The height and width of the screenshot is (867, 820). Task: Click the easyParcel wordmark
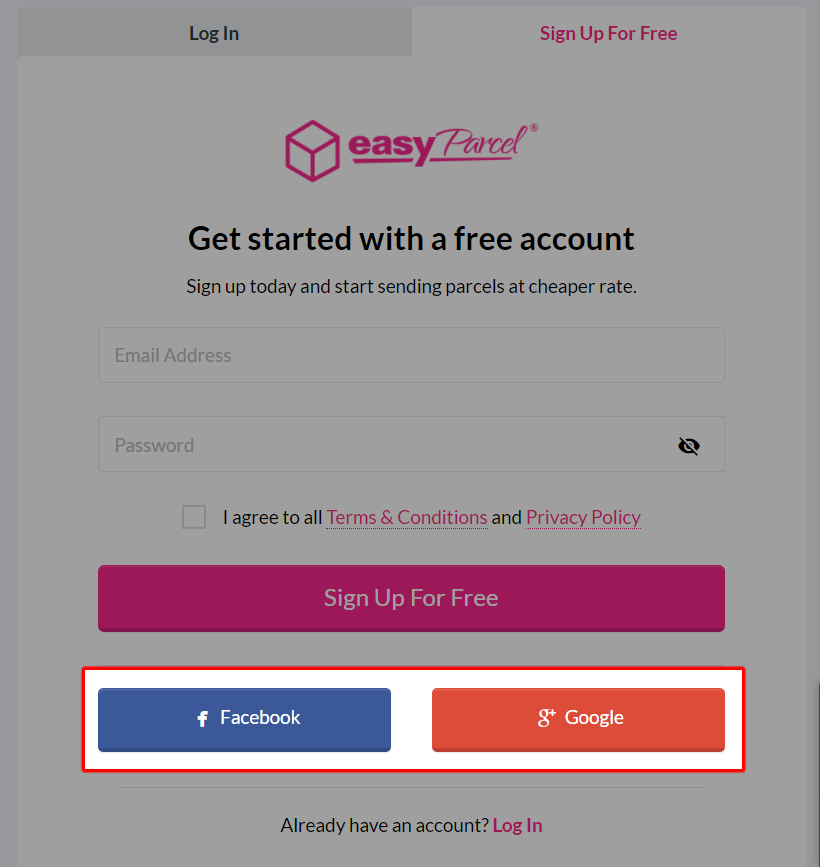point(435,147)
